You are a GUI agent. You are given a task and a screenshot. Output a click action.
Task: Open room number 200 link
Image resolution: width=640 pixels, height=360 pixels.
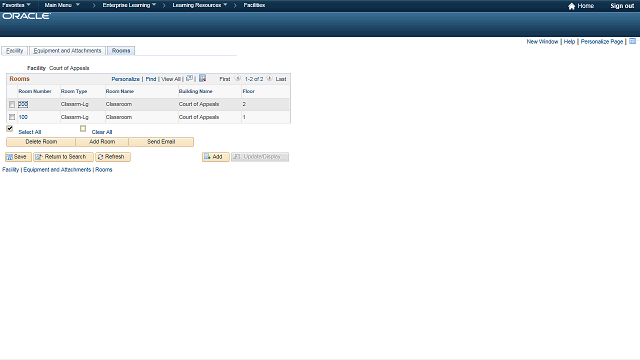23,104
